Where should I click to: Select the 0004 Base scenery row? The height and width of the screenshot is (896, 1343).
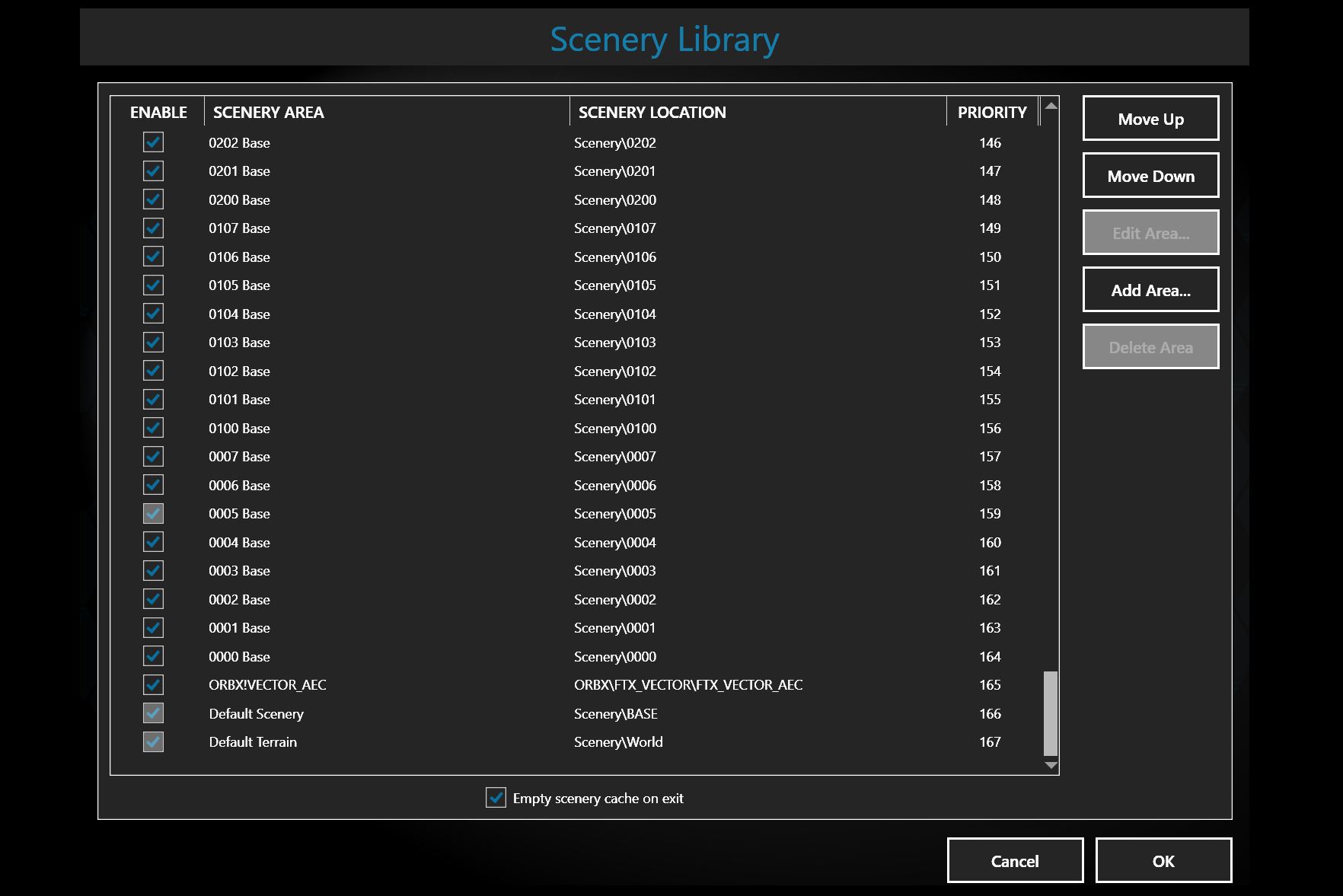tap(239, 542)
